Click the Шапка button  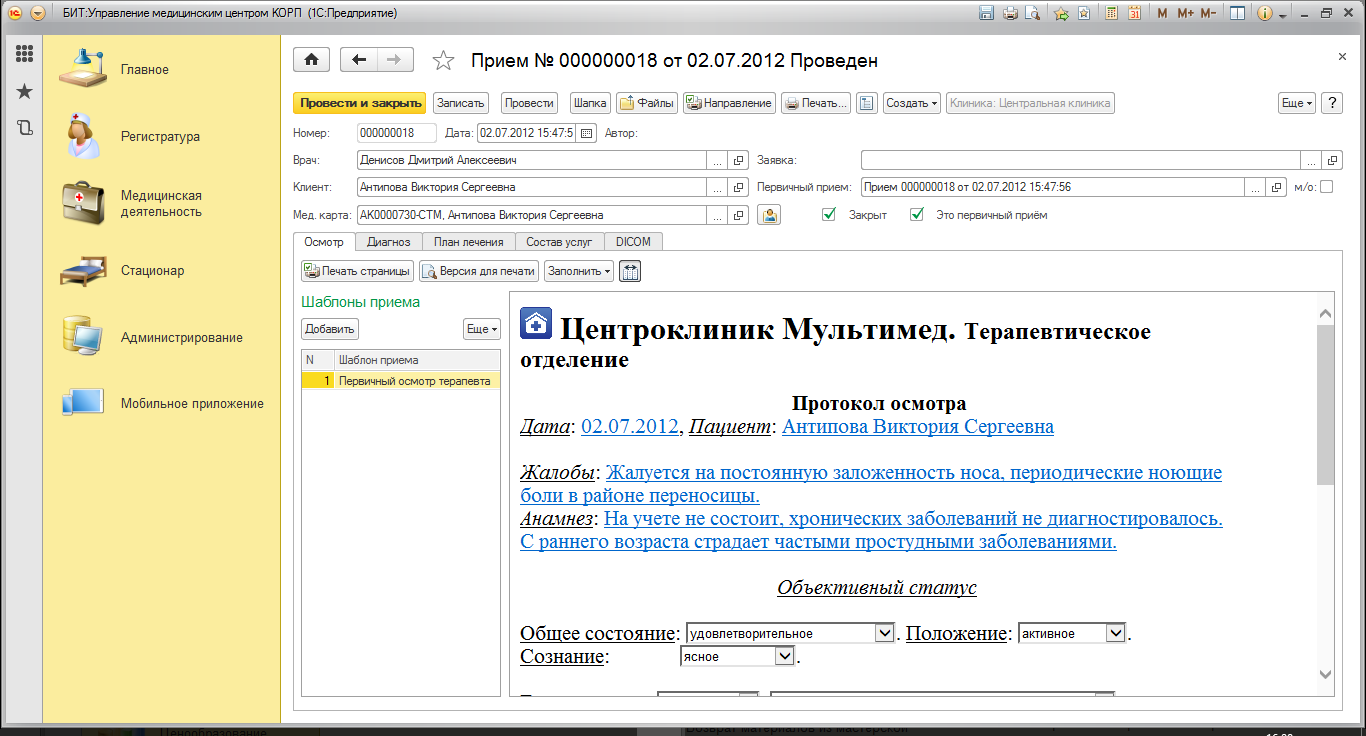[x=590, y=103]
